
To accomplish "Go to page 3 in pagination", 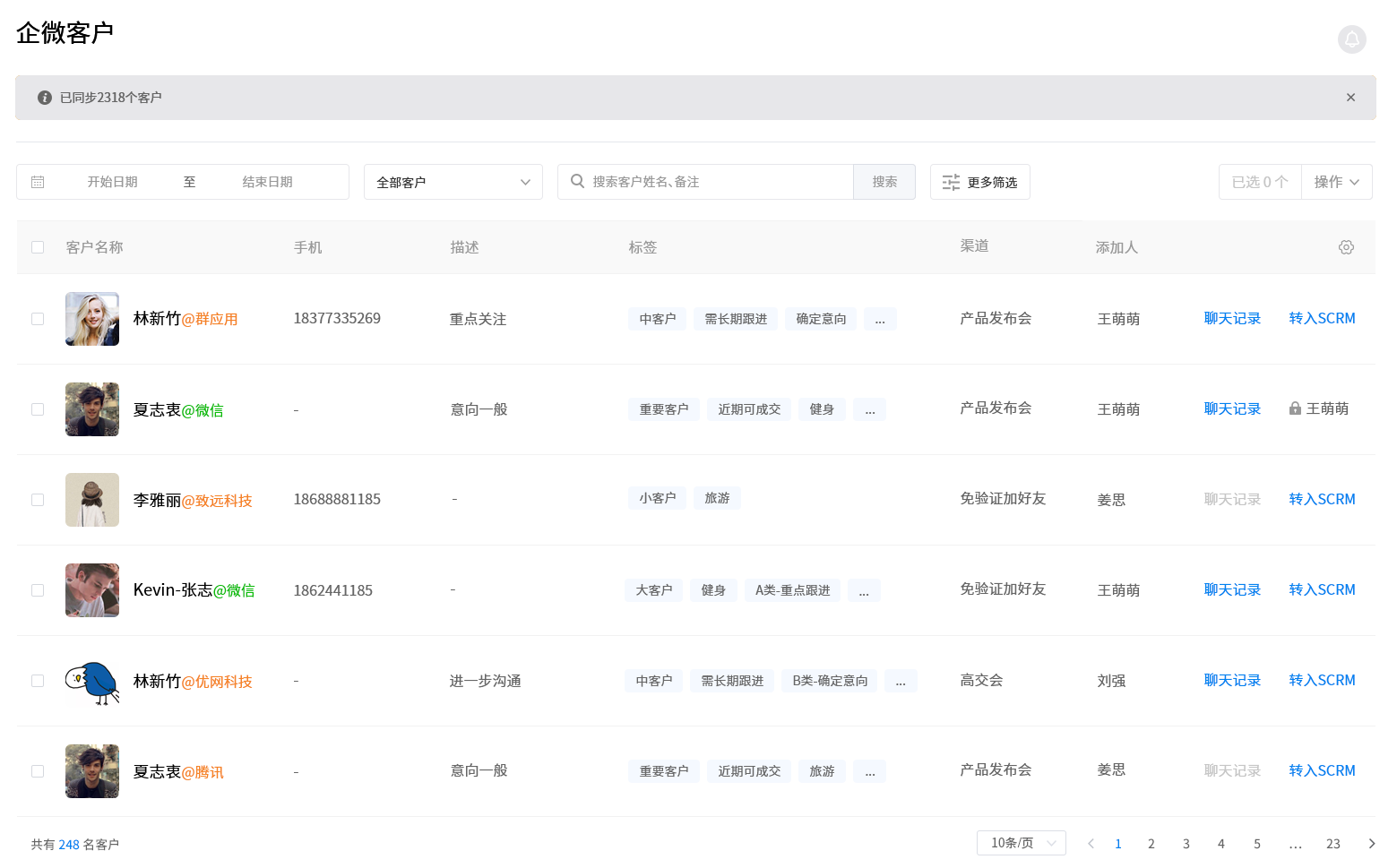I will (1186, 844).
